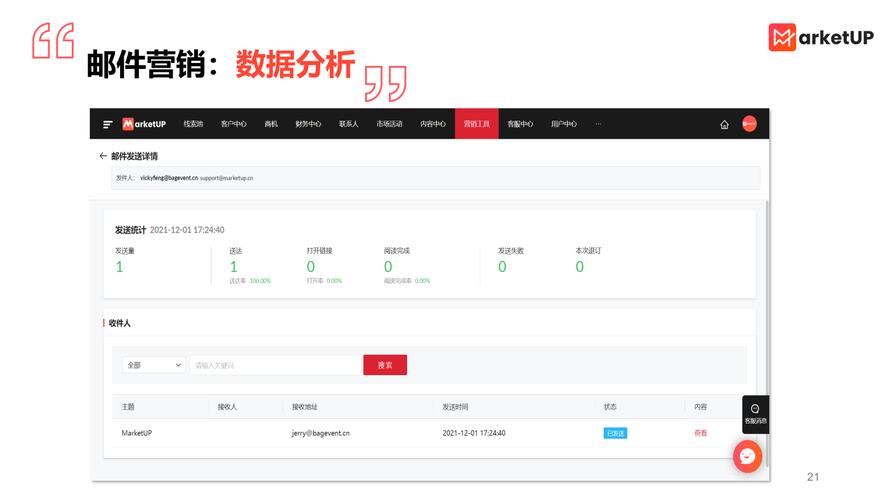Open the 客服消息 side widget
The height and width of the screenshot is (500, 890).
755,414
